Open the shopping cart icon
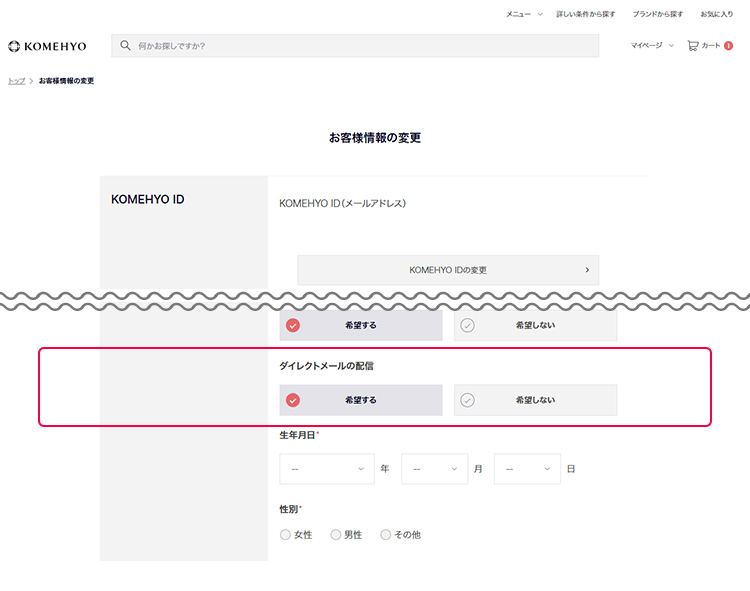The image size is (750, 591). tap(693, 45)
